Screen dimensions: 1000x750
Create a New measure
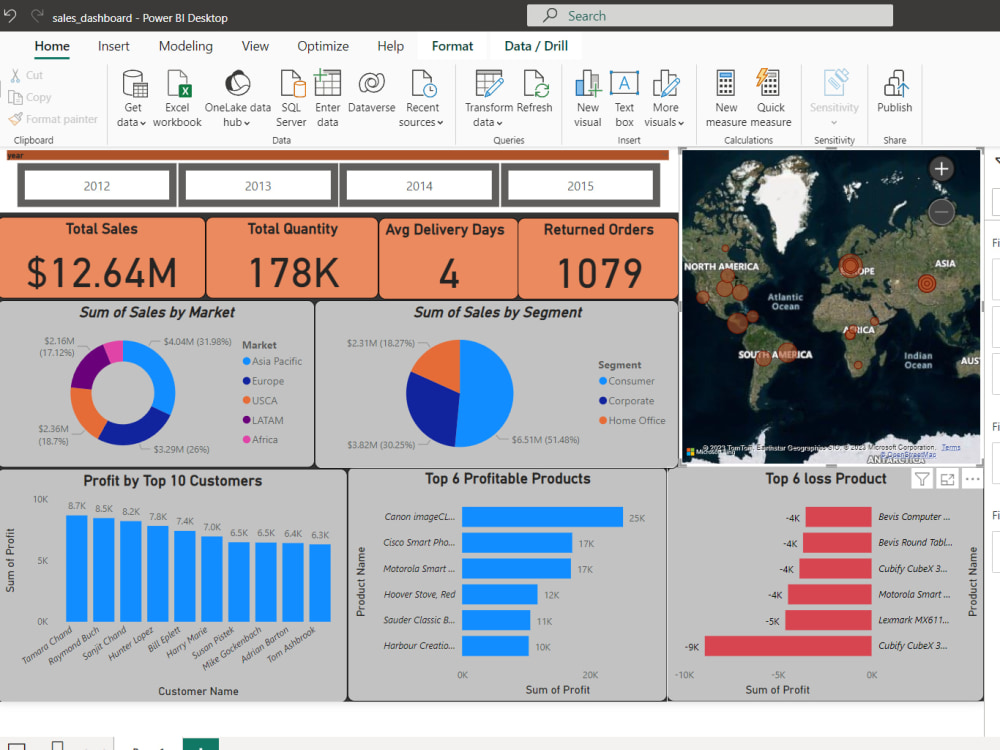point(725,95)
